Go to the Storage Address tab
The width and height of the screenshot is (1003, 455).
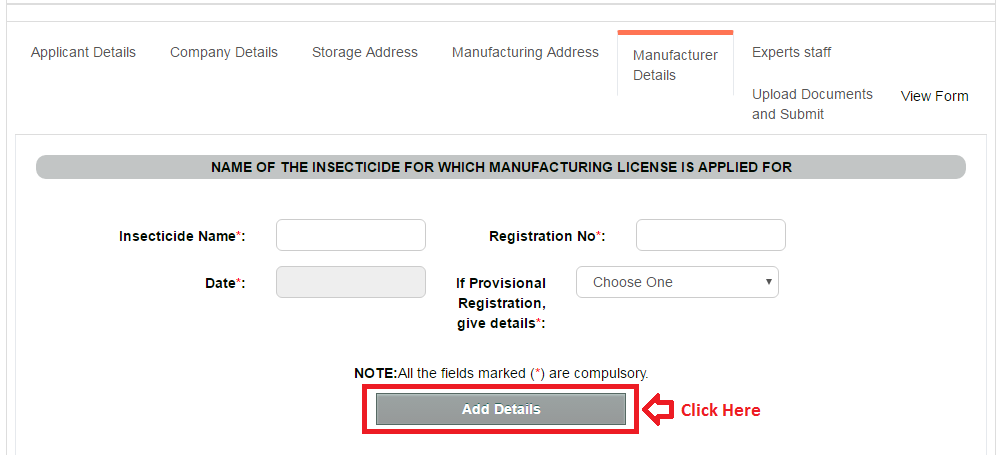coord(365,52)
